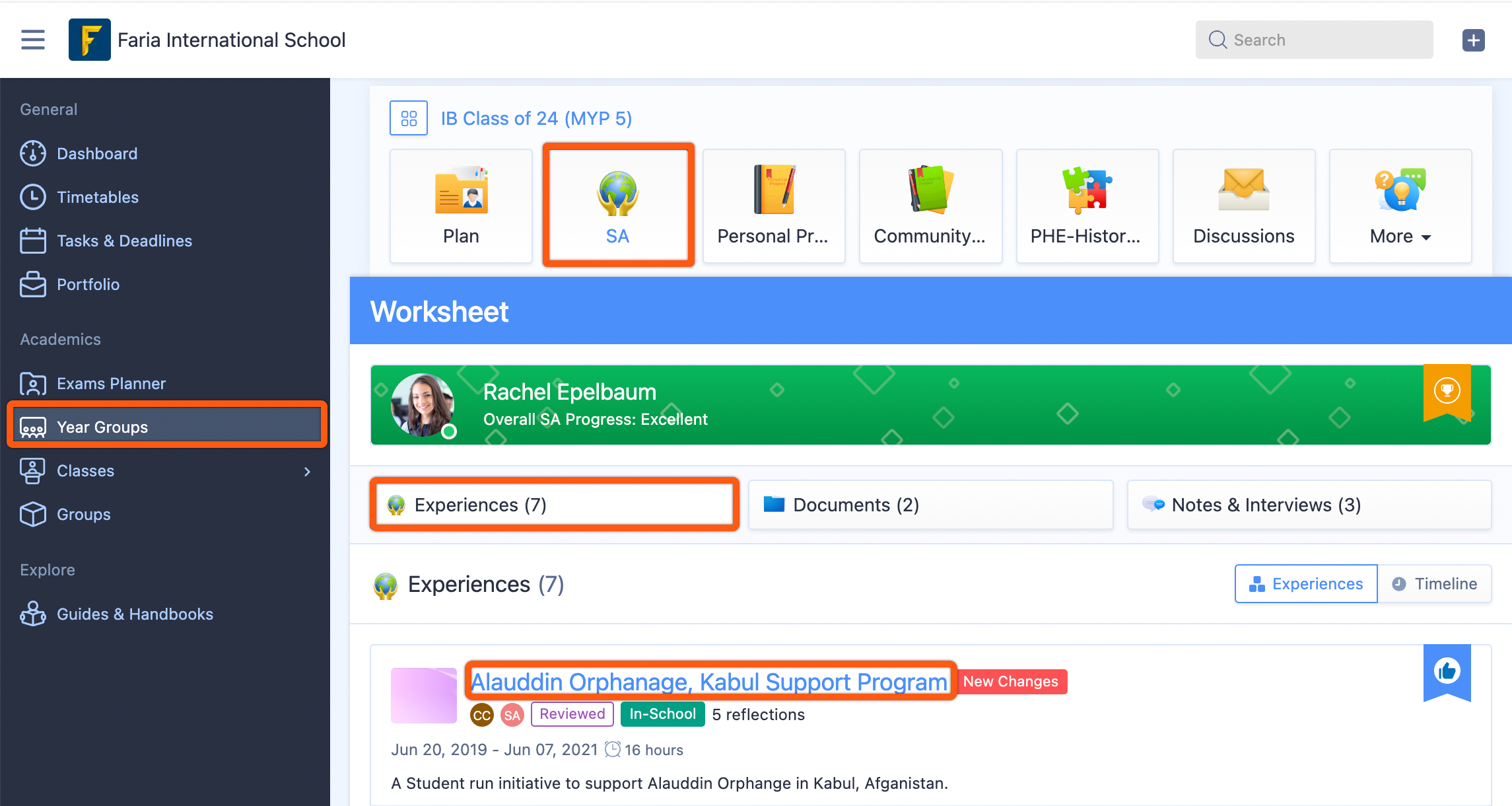Open the Plan tile

pos(461,206)
